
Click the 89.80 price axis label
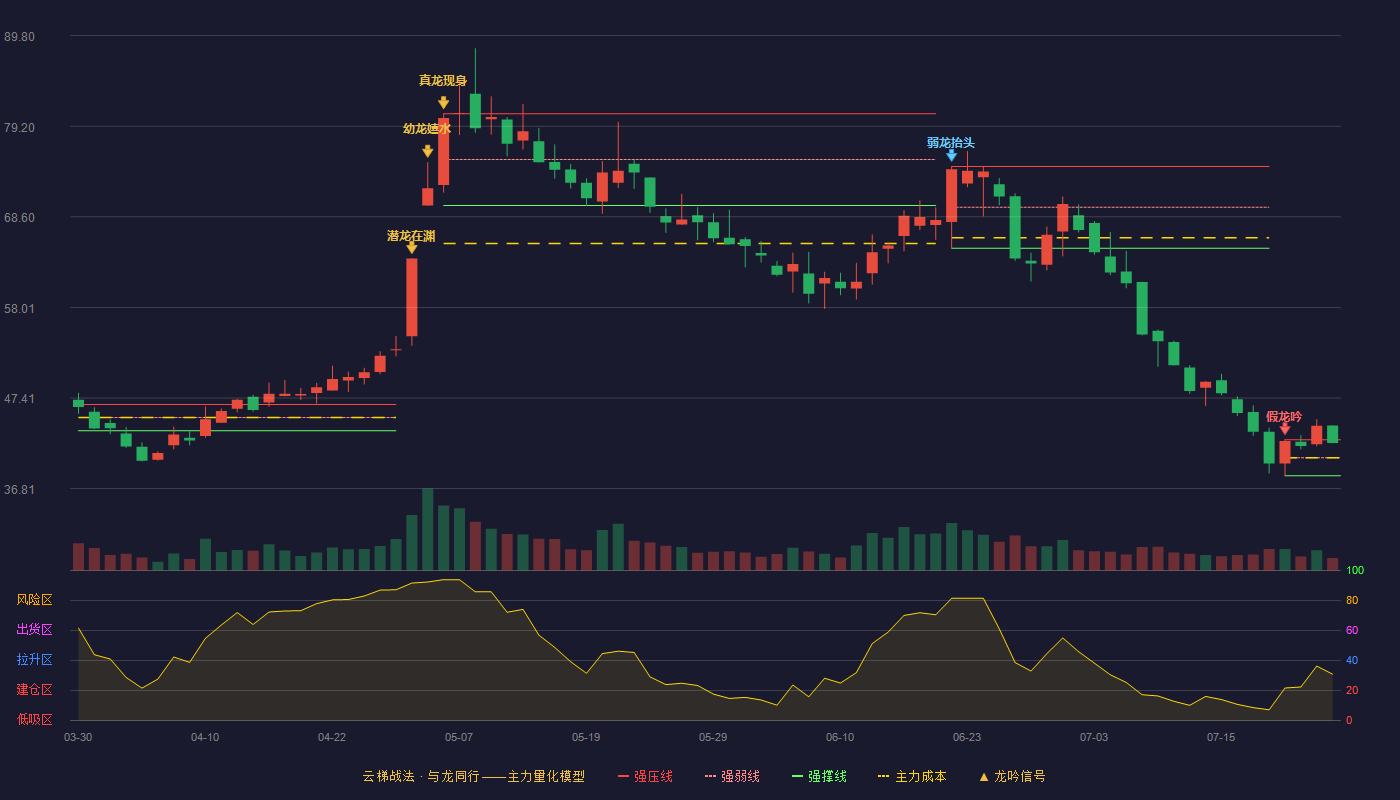[x=19, y=36]
